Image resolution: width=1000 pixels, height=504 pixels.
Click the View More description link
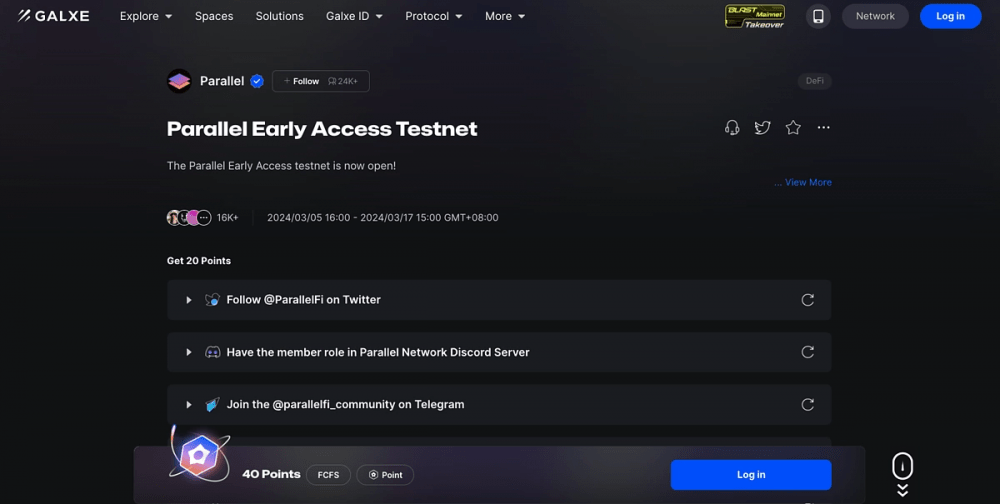(x=803, y=182)
